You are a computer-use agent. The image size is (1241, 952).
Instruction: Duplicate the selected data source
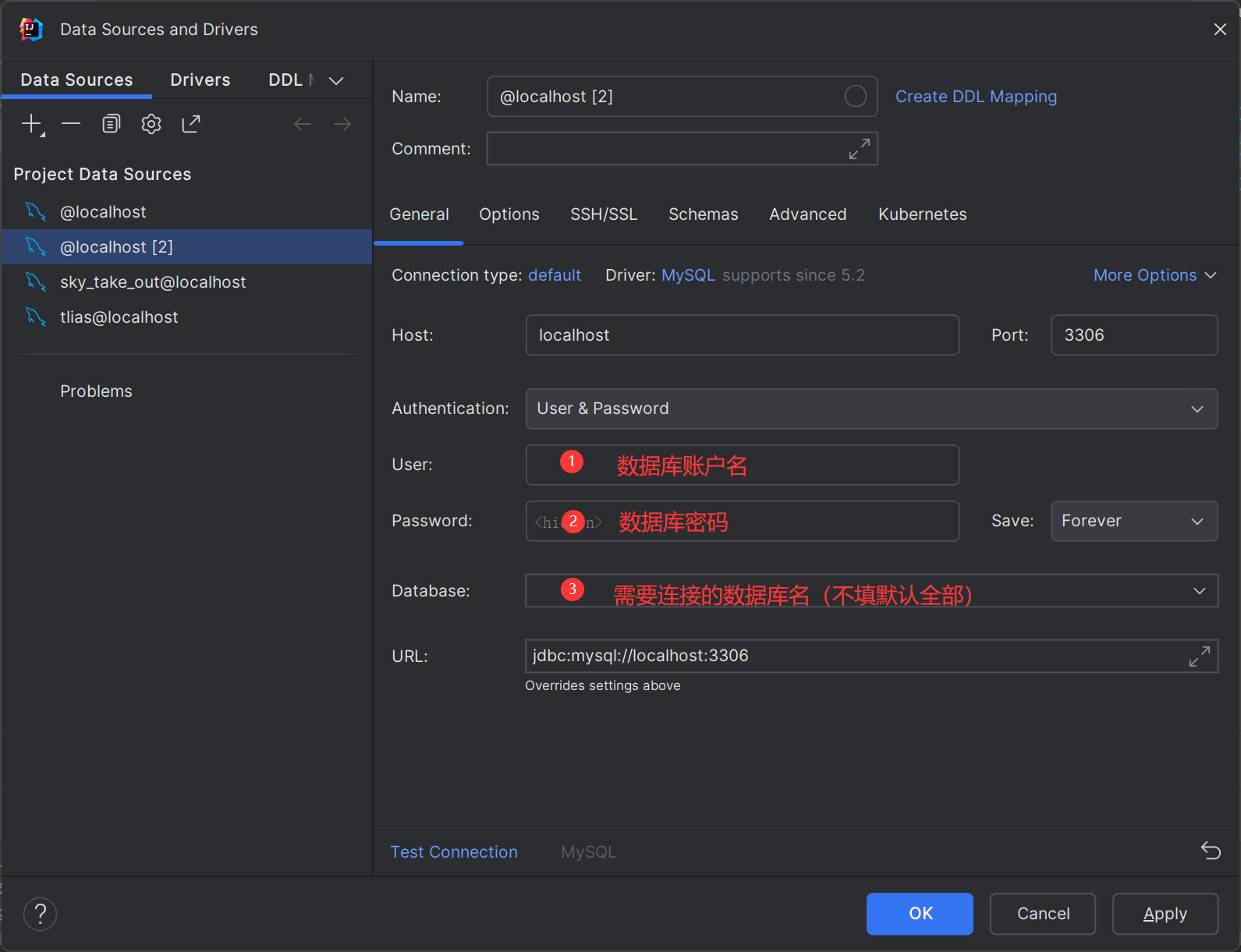pyautogui.click(x=112, y=123)
